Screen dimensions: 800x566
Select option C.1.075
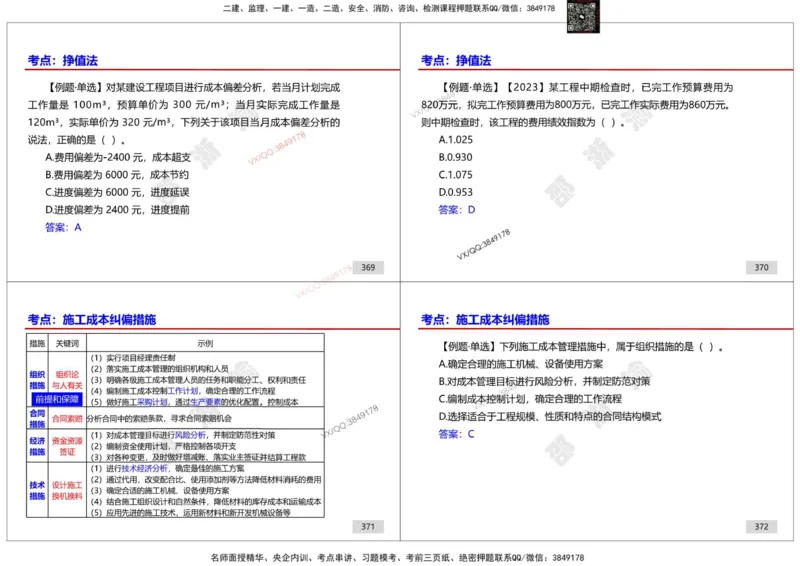(456, 175)
